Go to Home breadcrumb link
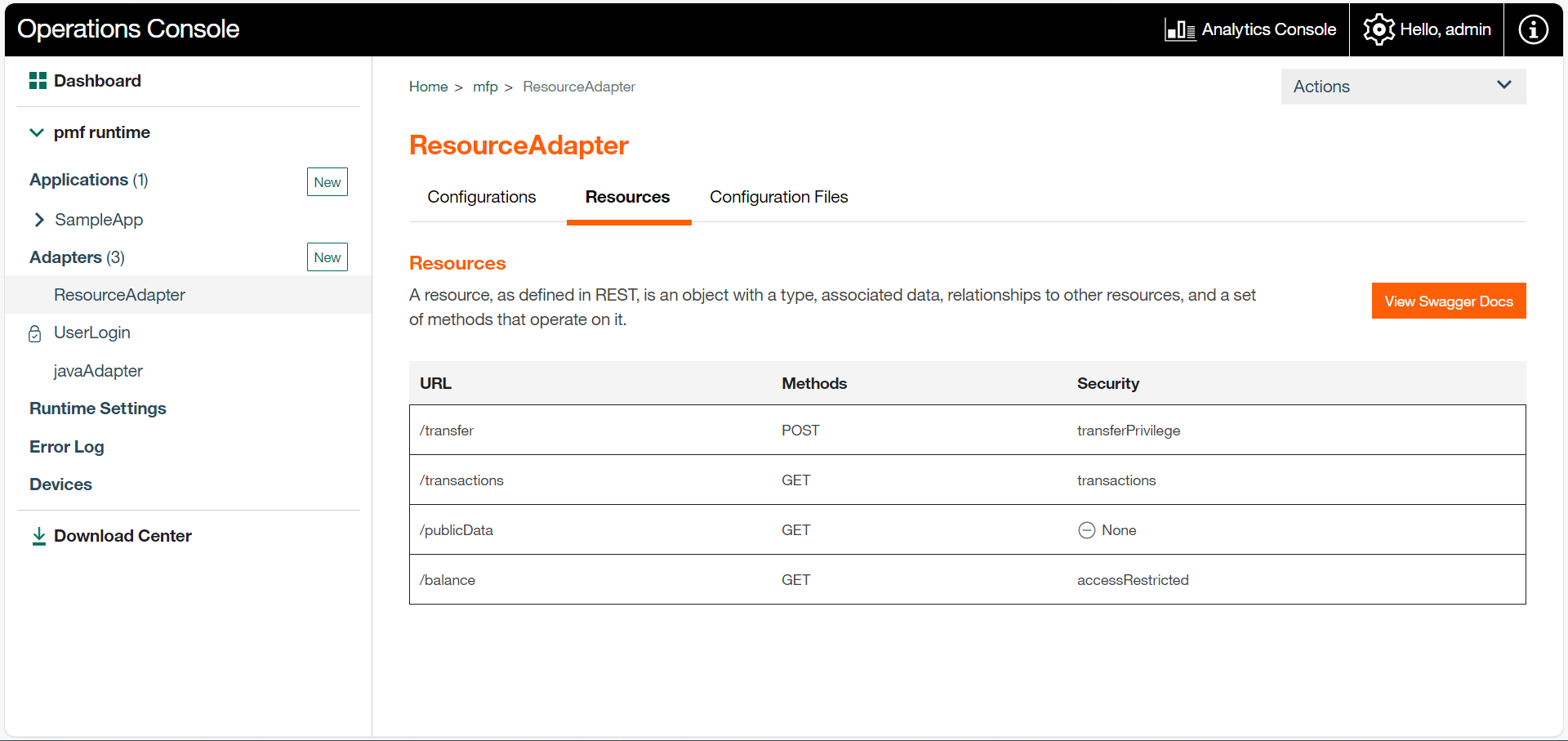The width and height of the screenshot is (1568, 741). coord(428,87)
